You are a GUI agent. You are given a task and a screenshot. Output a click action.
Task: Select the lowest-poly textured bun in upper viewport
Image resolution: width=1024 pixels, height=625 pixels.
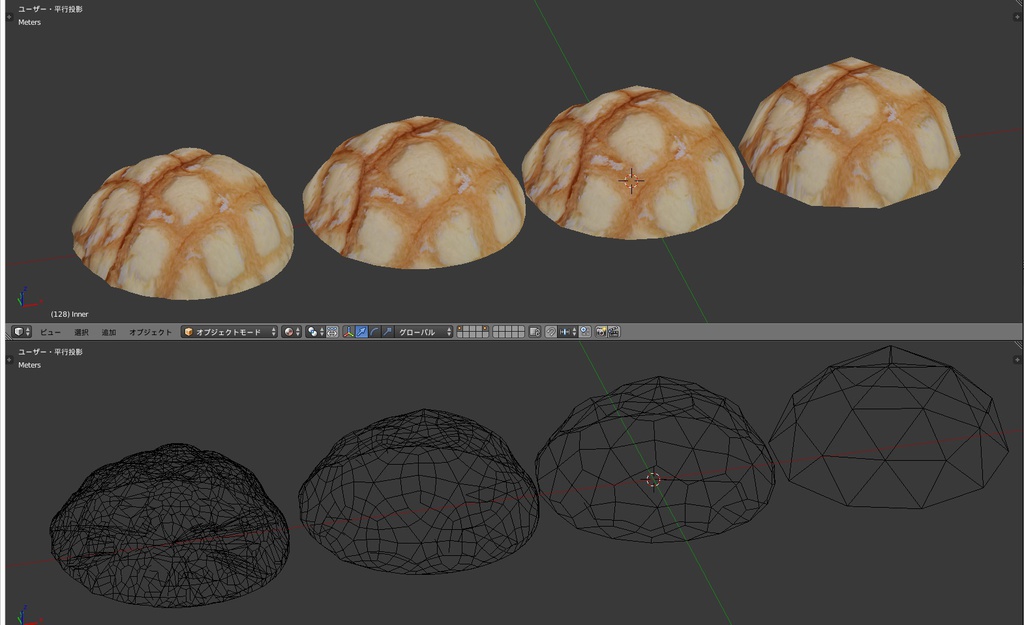(850, 133)
